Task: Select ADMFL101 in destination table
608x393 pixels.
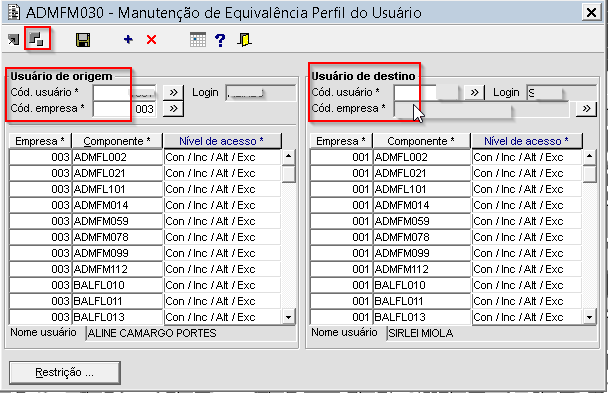Action: [x=421, y=189]
